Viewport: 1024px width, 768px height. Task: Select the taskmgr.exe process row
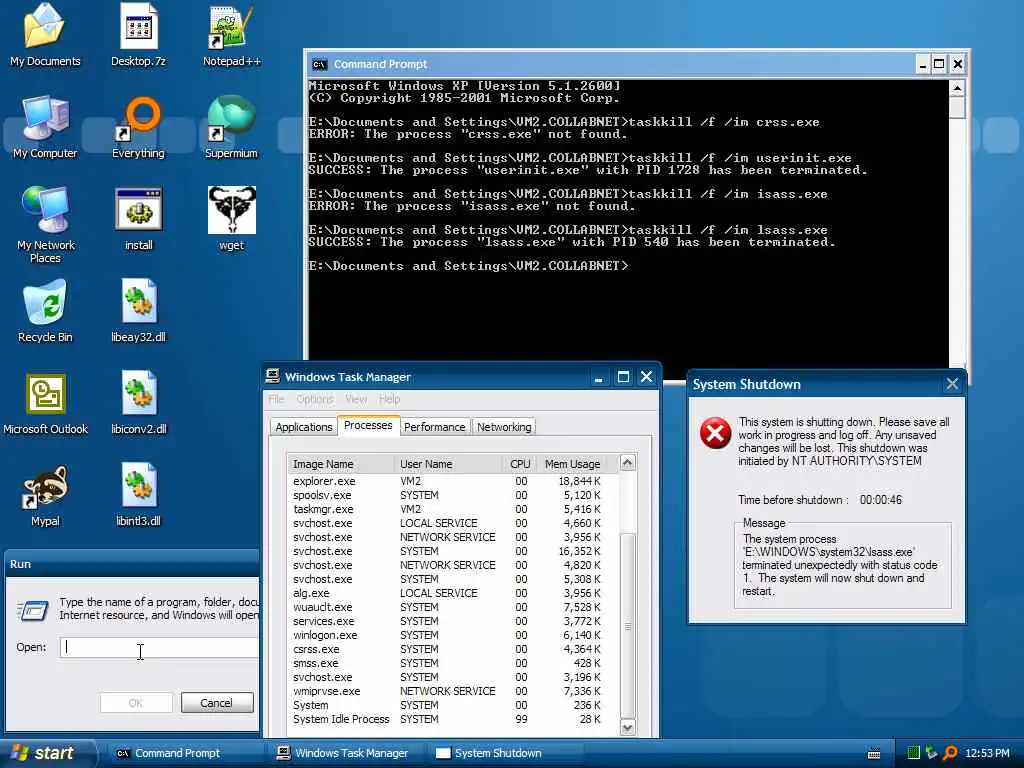453,509
